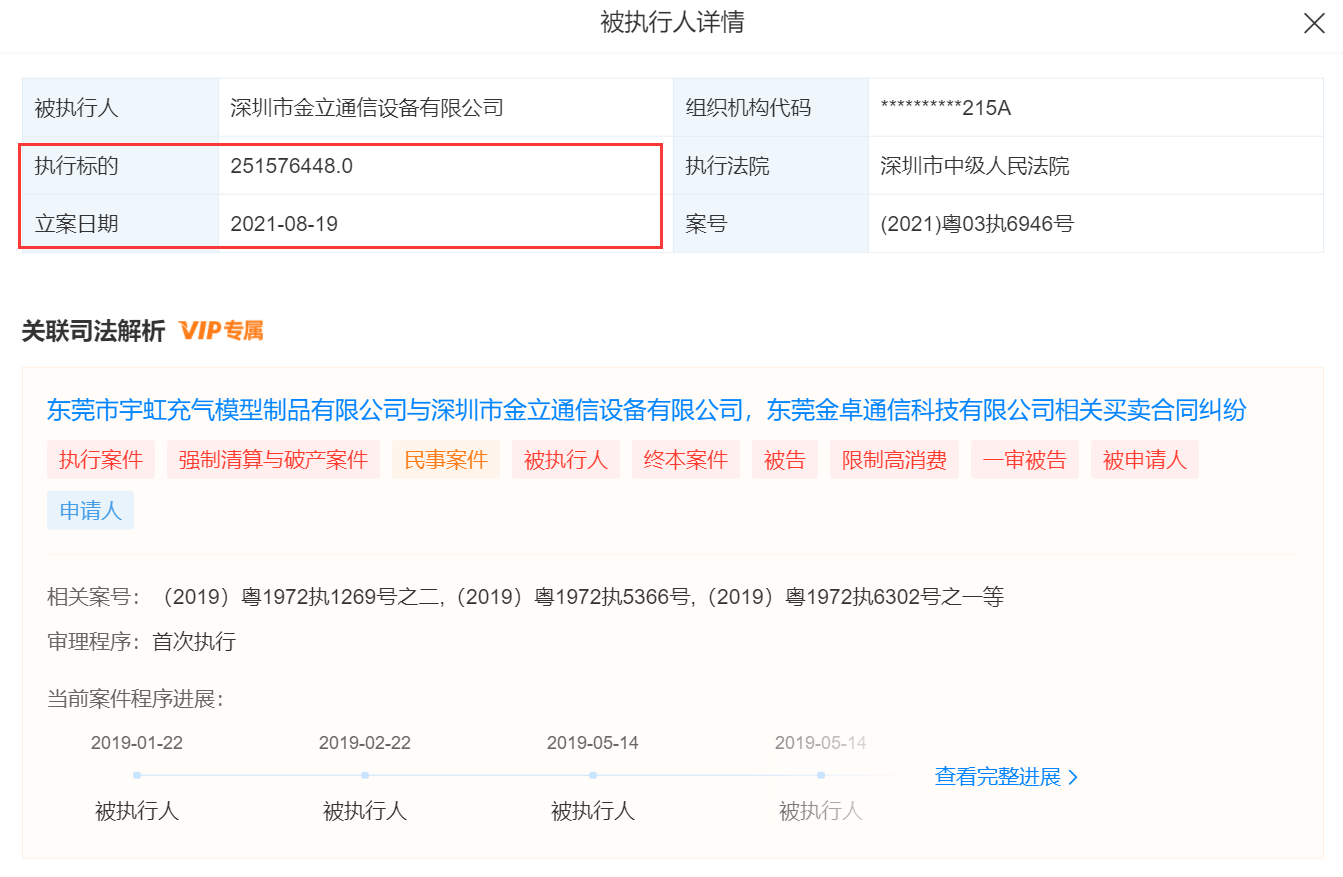
Task: Click the 被执行人 label under 2019-01-22
Action: pos(137,810)
